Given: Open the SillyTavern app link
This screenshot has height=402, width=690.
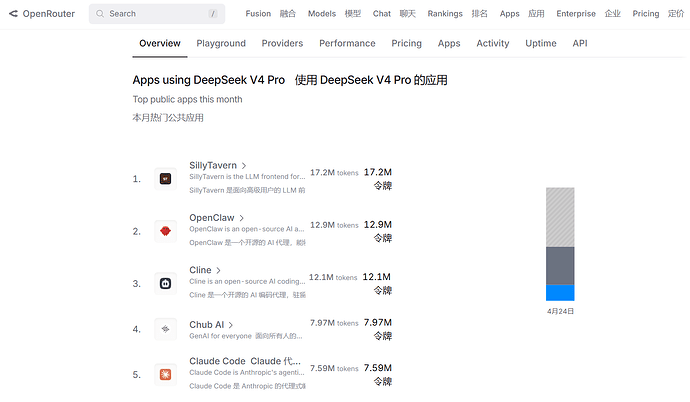Looking at the screenshot, I should pyautogui.click(x=213, y=165).
